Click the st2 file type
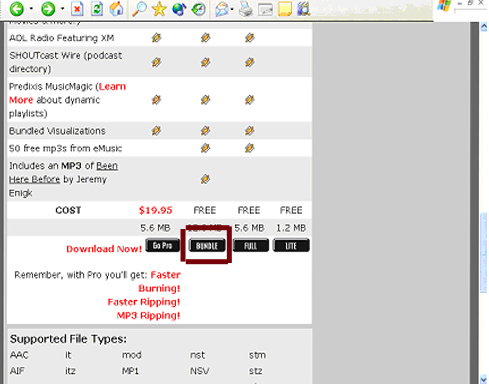The image size is (489, 385). coord(256,371)
